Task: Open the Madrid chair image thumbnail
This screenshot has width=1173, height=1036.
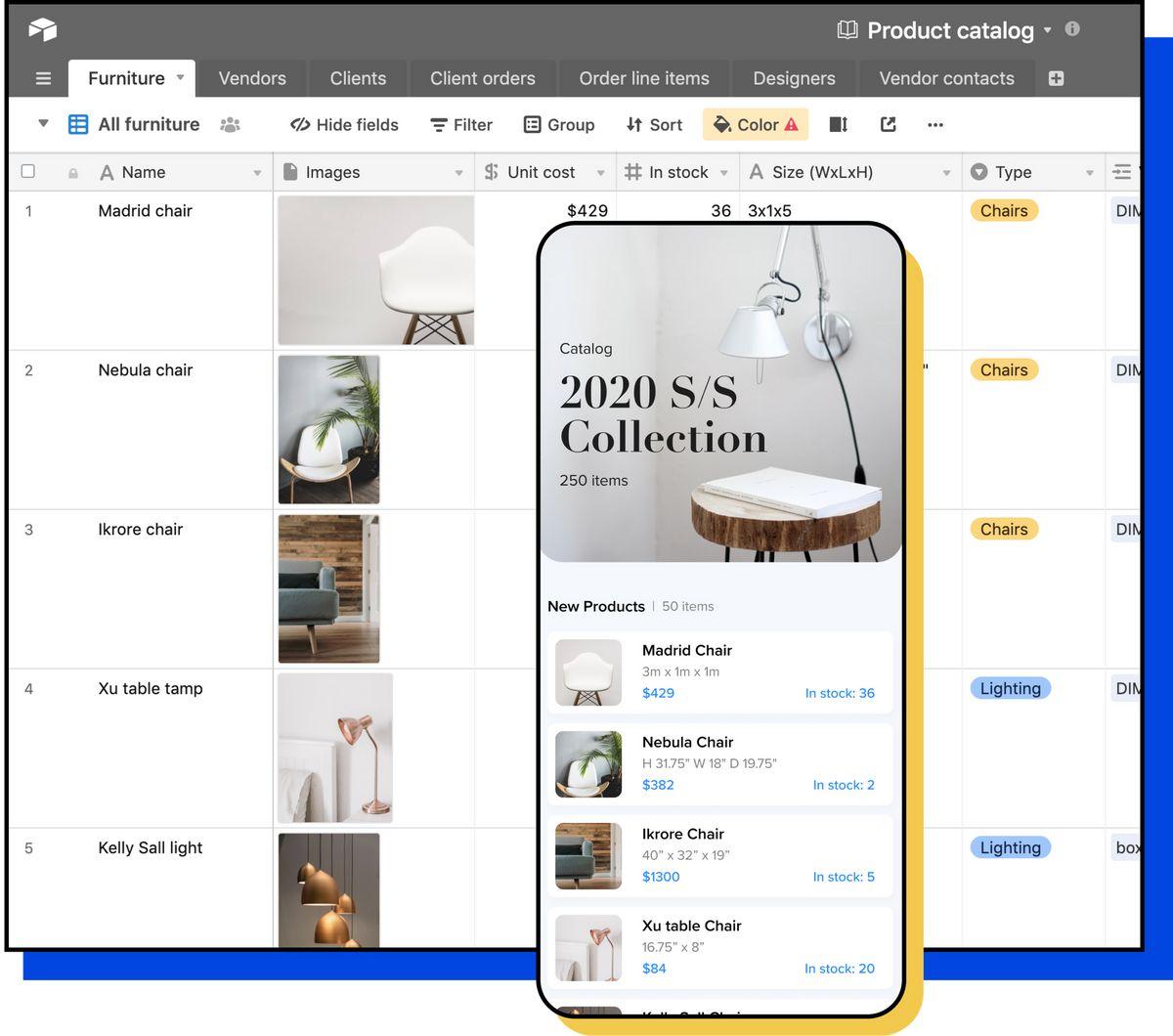Action: click(375, 270)
